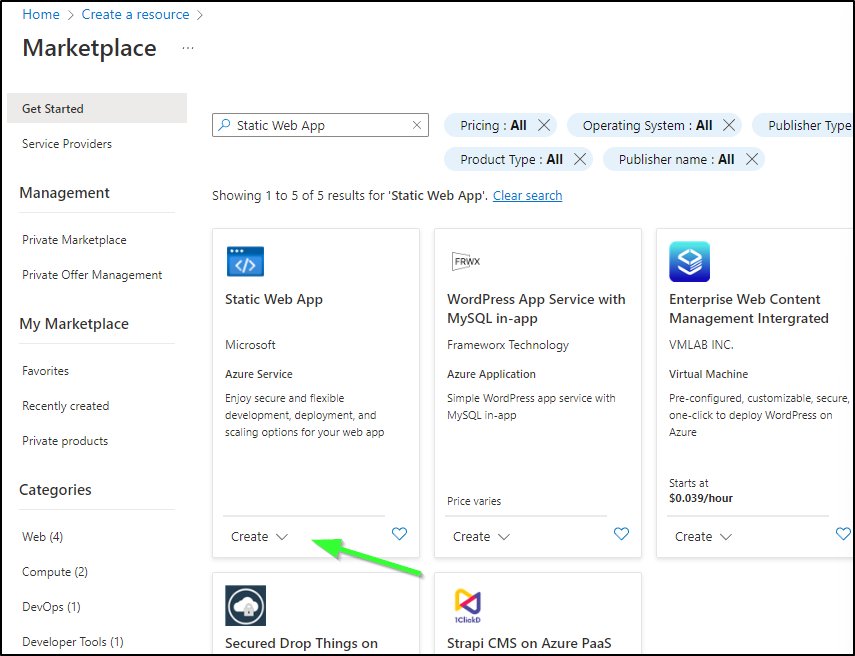The height and width of the screenshot is (656, 855).
Task: Favorite the WordPress App Service with heart icon
Action: pos(621,534)
